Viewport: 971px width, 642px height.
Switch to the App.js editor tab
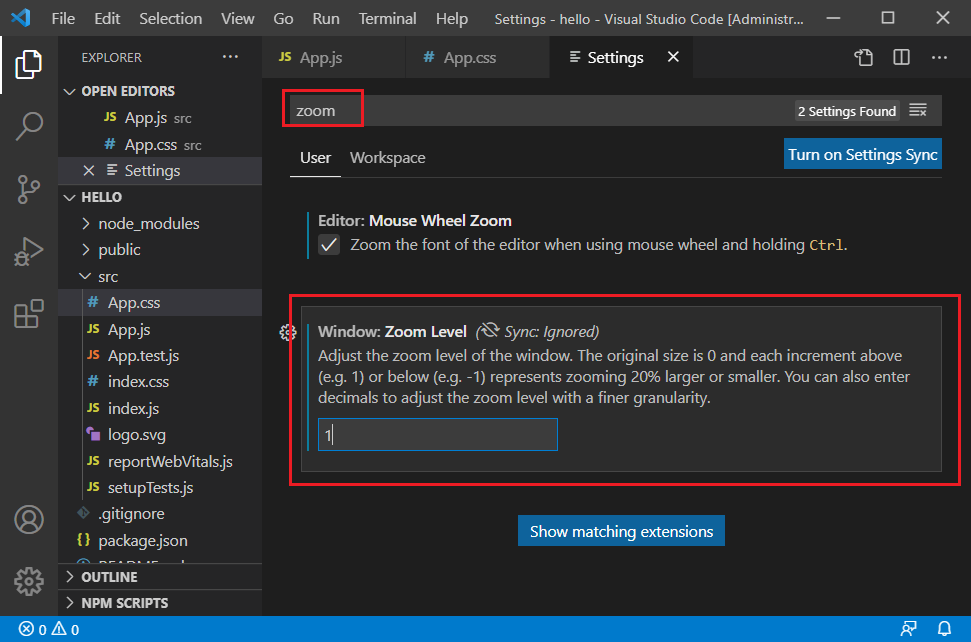(334, 58)
